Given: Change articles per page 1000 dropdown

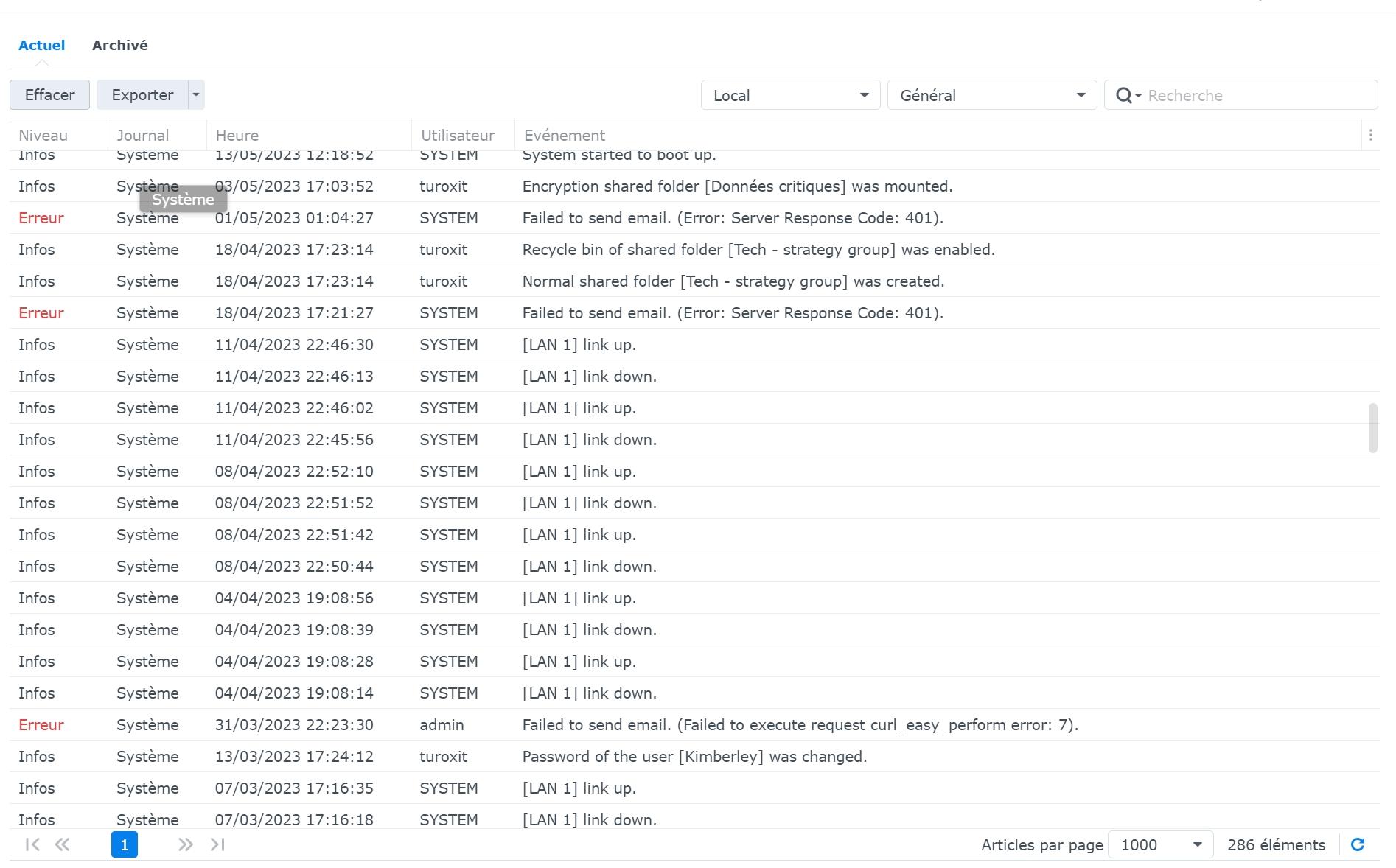Looking at the screenshot, I should point(1160,844).
